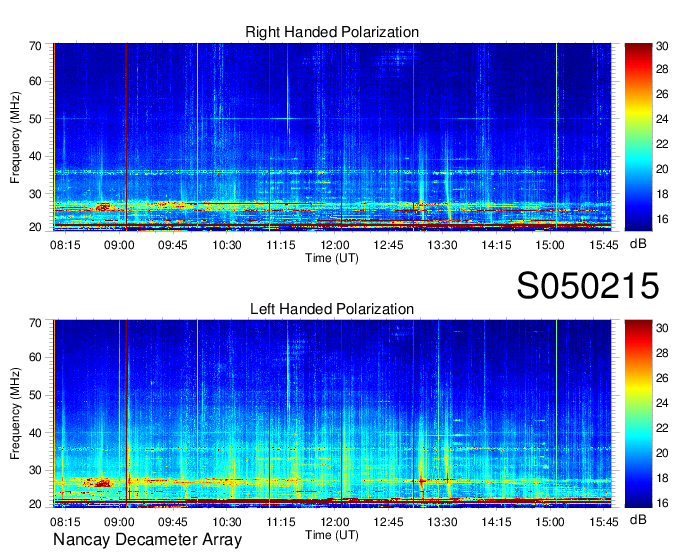Click the 09:00 time tick on bottom plot
This screenshot has width=680, height=552.
point(119,522)
